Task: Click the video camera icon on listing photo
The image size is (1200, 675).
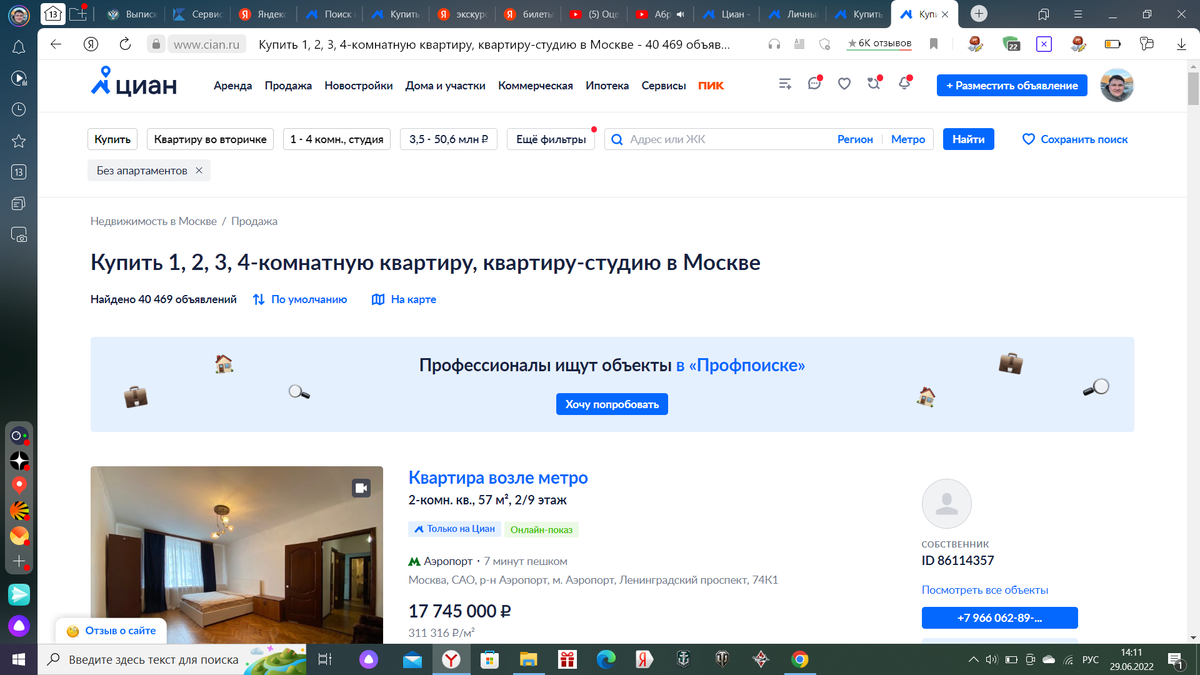Action: pos(362,487)
